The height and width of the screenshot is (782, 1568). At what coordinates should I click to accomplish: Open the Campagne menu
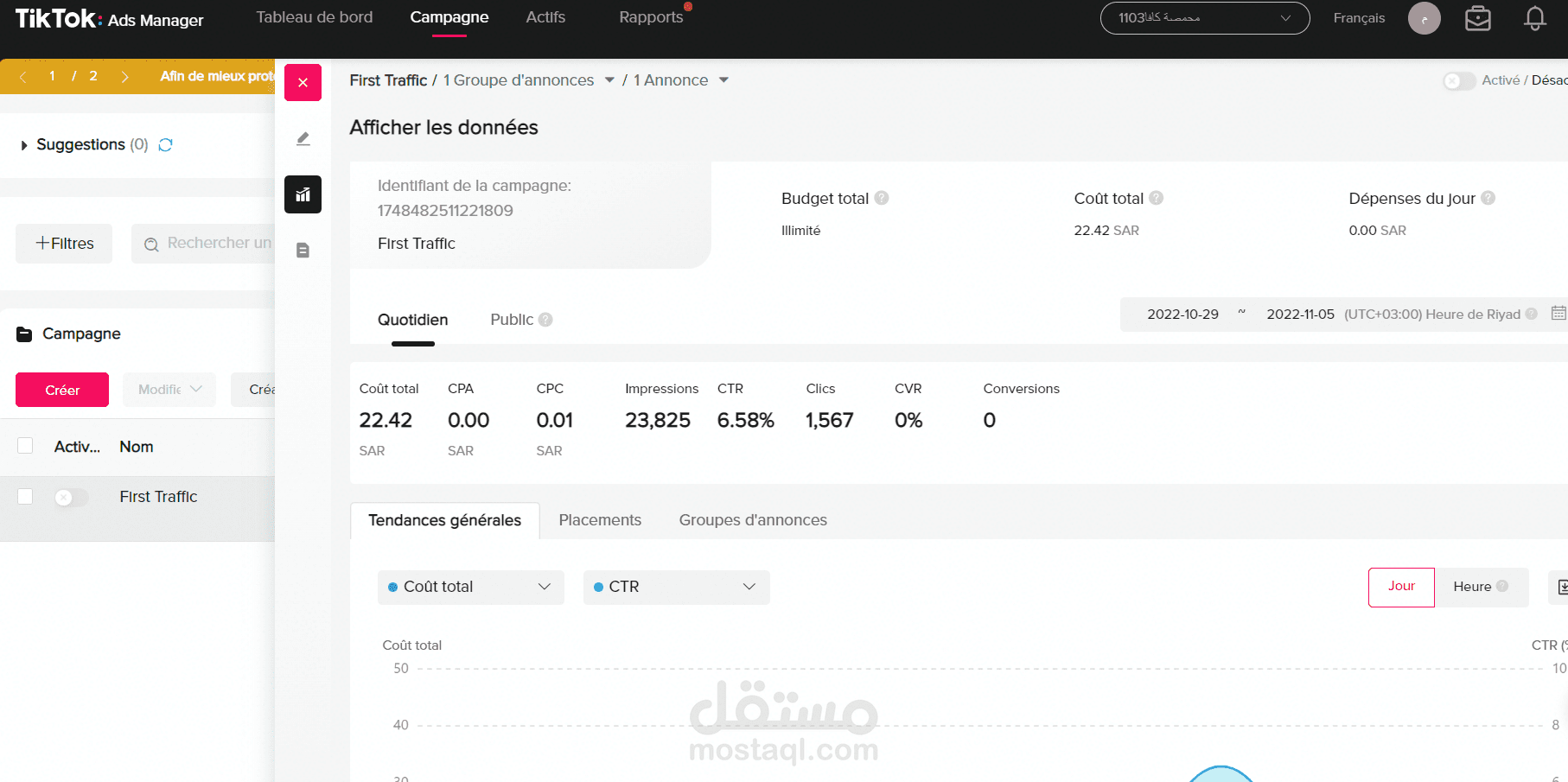(449, 17)
